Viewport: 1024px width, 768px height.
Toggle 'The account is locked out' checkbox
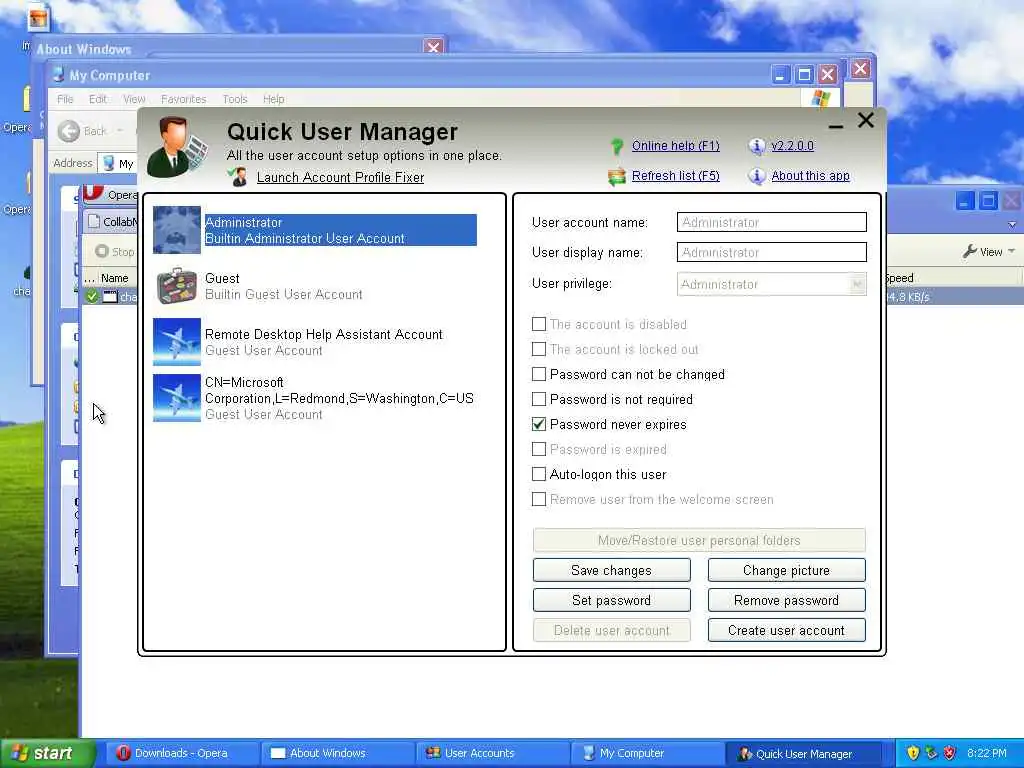tap(539, 349)
